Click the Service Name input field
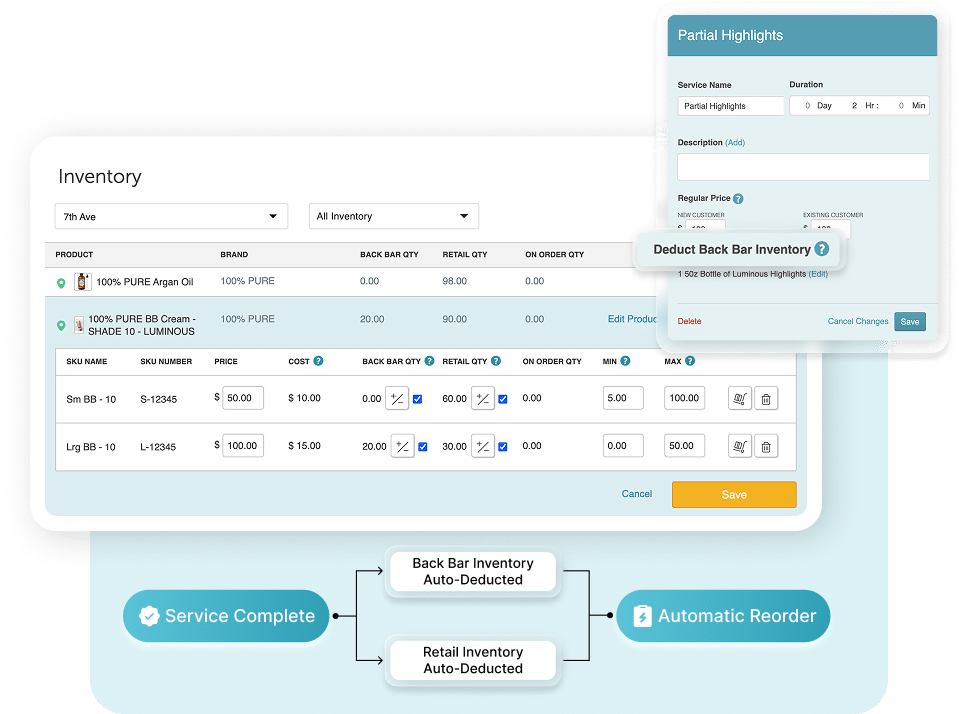Screen dimensions: 959x714 point(731,106)
